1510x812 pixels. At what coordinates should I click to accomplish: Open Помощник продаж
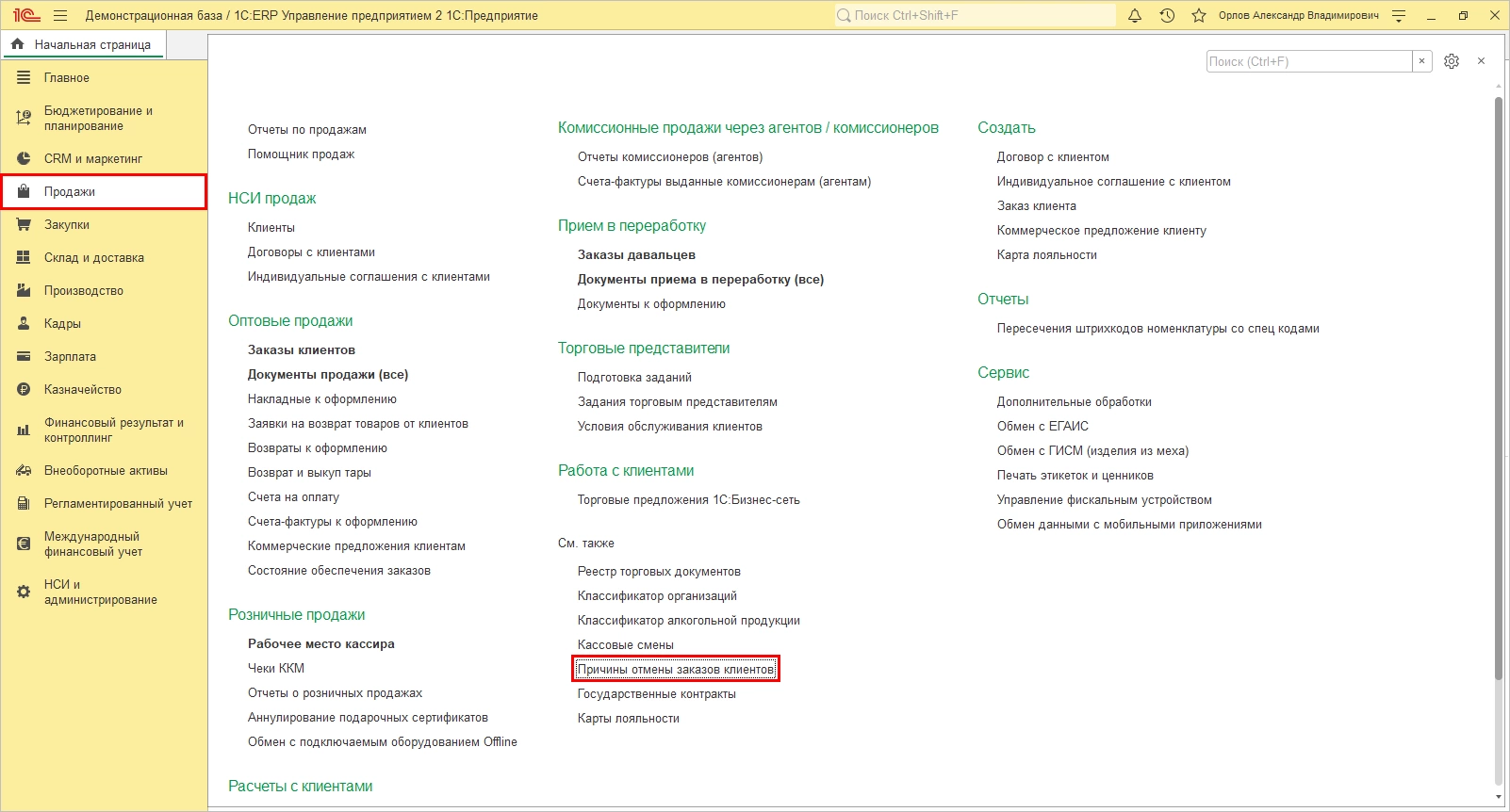coord(302,154)
